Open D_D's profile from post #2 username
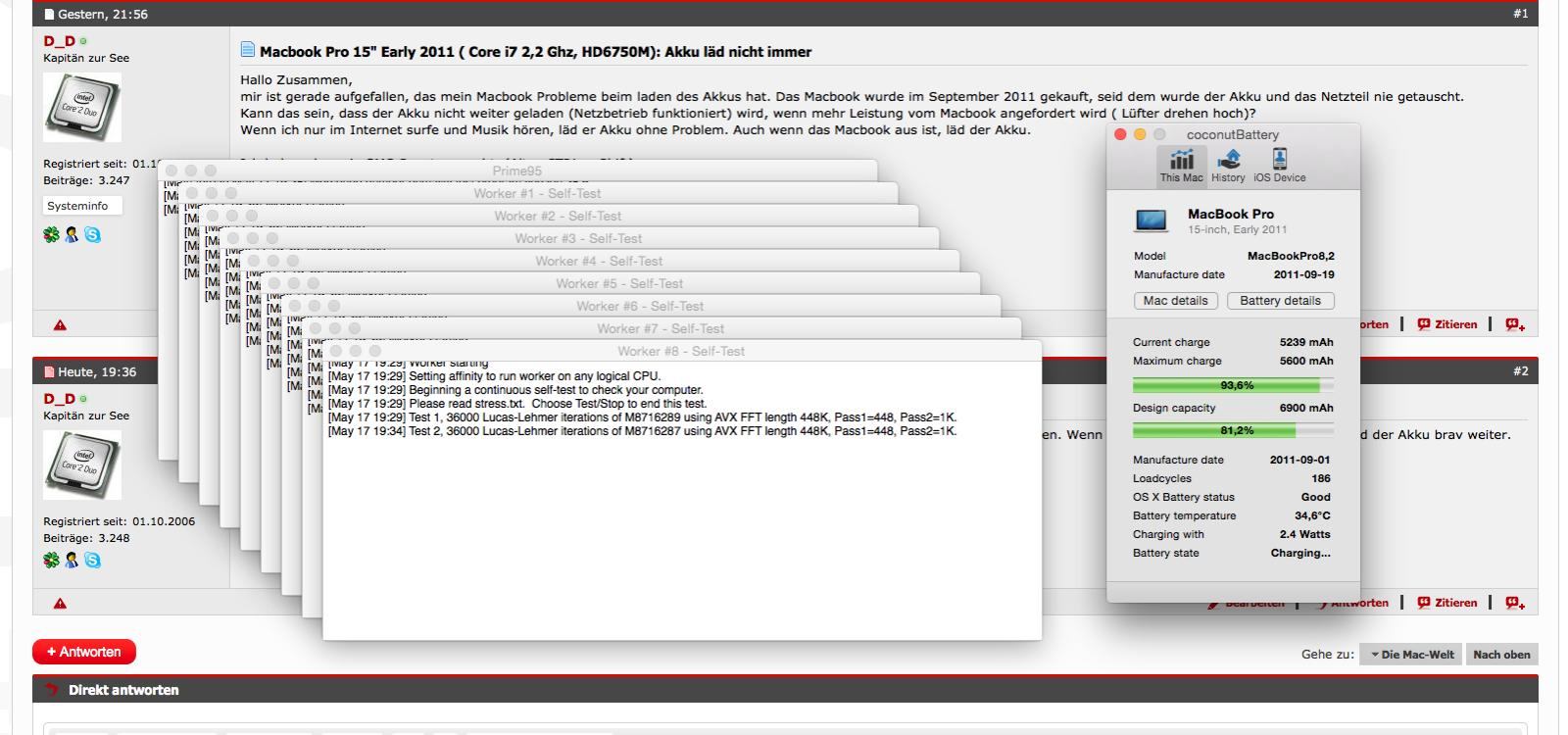The width and height of the screenshot is (1568, 735). 59,399
